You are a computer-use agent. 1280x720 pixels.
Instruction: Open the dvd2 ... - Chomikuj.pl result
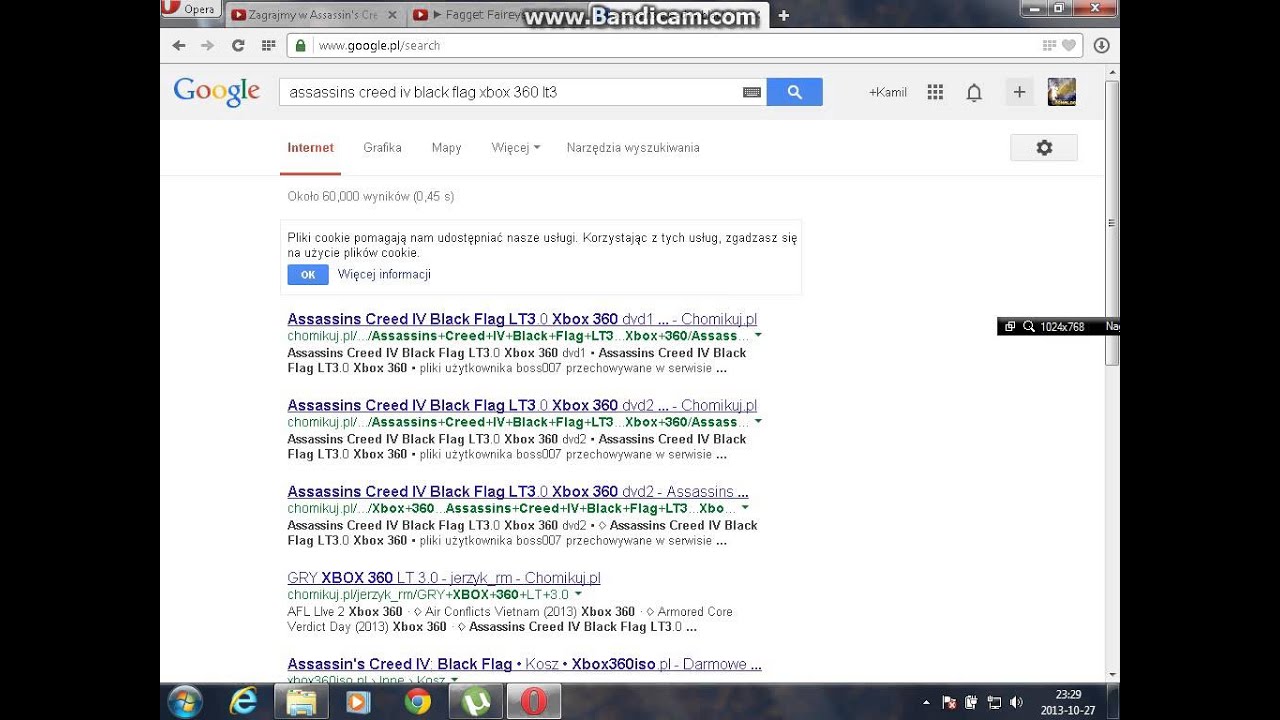point(522,406)
